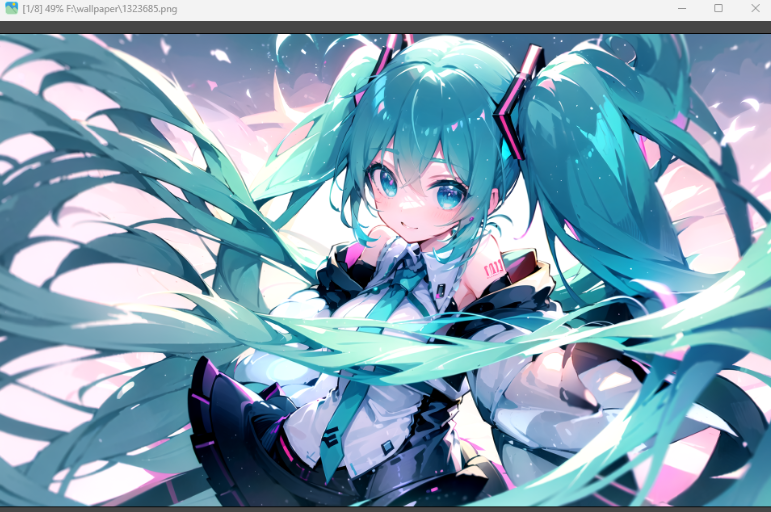Click the title text "[1/8] 49% F:\wallpaper\1323685.png"
Screen dimensions: 771x512
[100, 9]
